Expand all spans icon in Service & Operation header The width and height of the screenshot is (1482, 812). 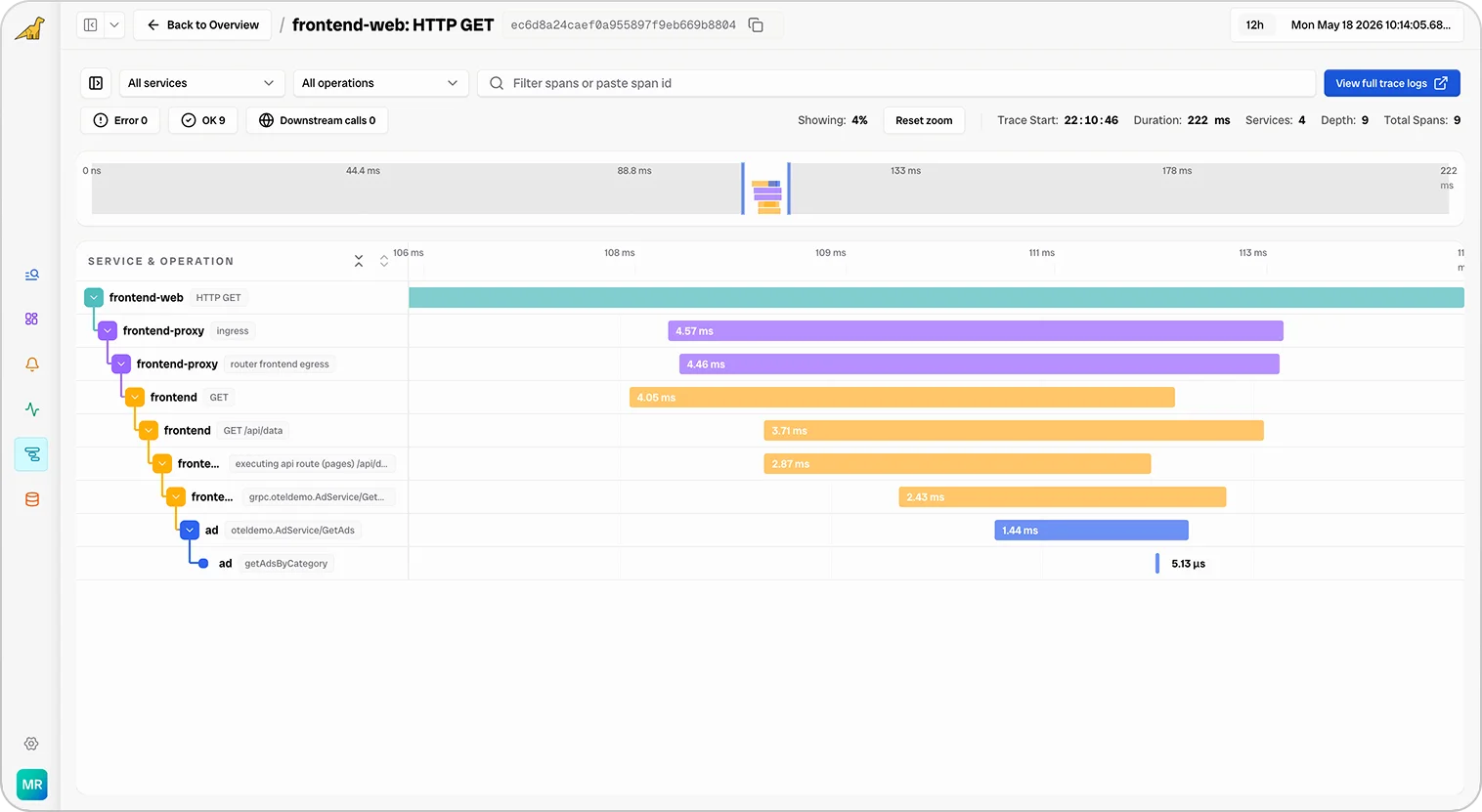(x=384, y=261)
